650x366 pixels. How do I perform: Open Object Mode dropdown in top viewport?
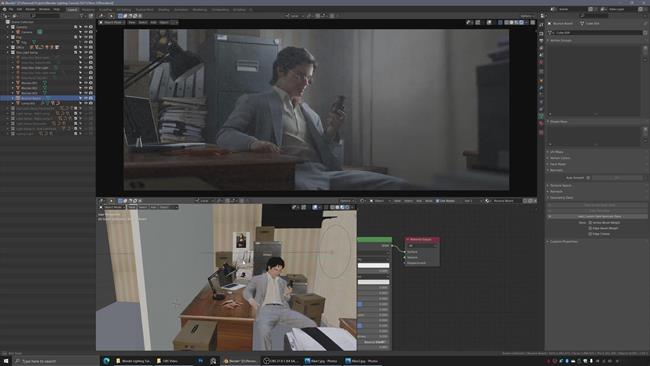click(x=113, y=22)
